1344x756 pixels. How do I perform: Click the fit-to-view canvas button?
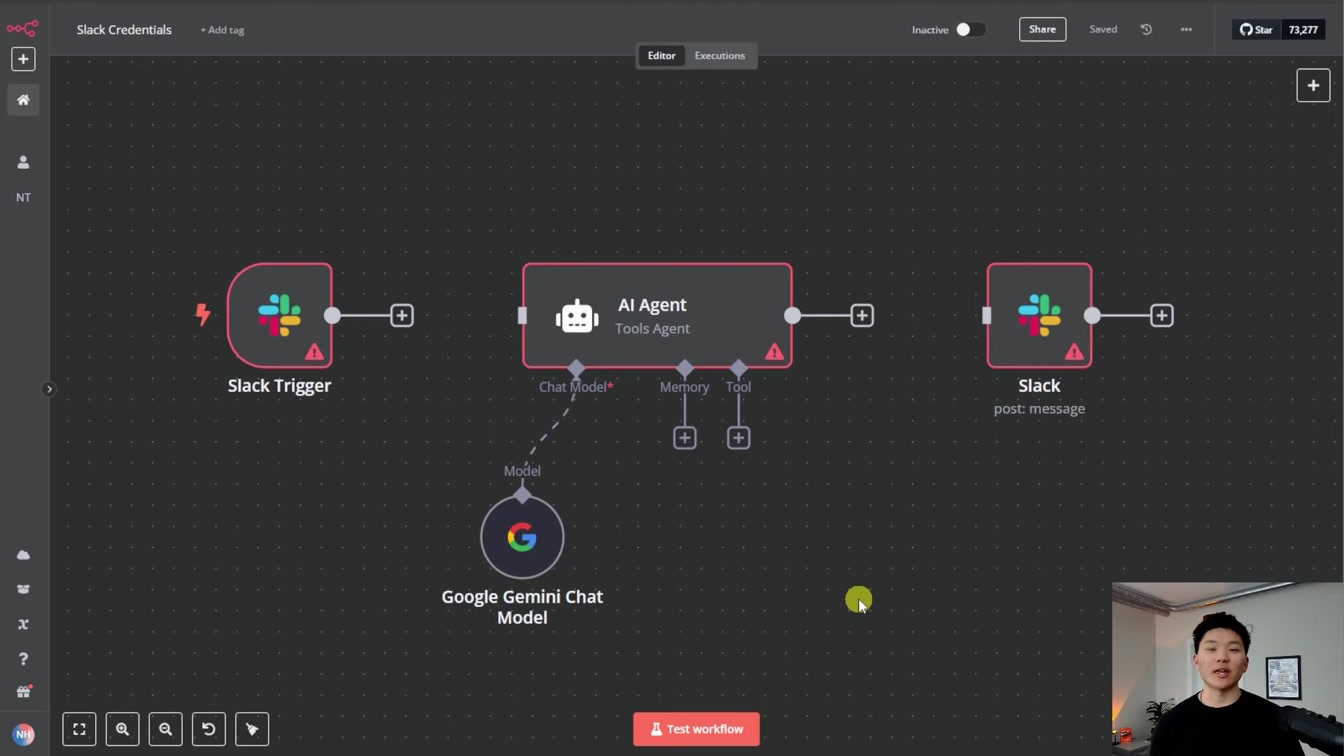(x=79, y=729)
